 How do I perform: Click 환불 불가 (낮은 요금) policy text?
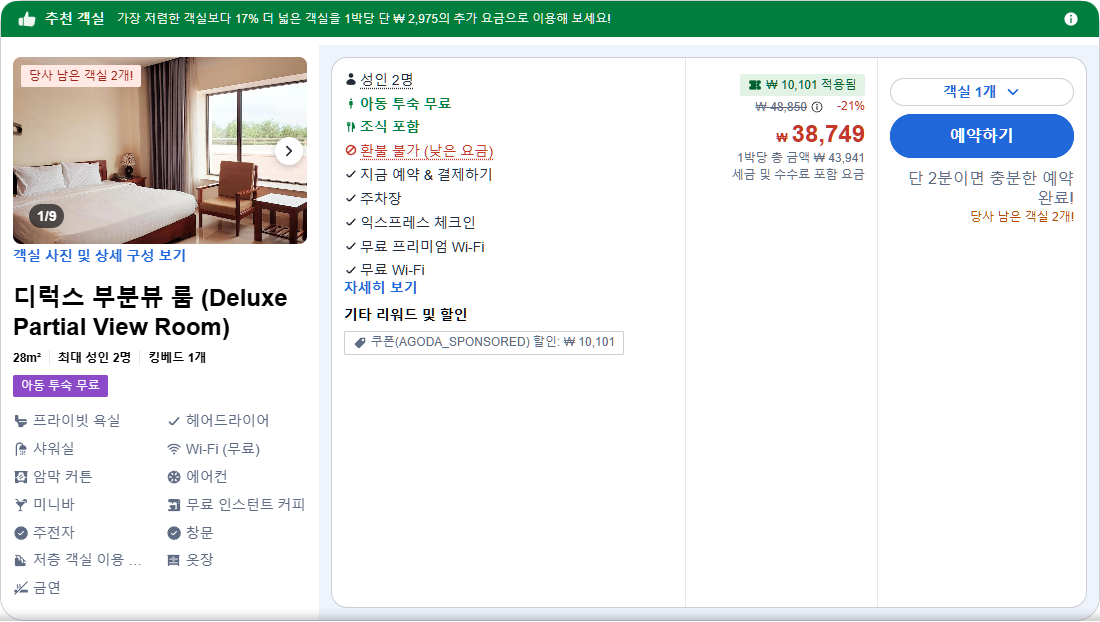tap(427, 151)
